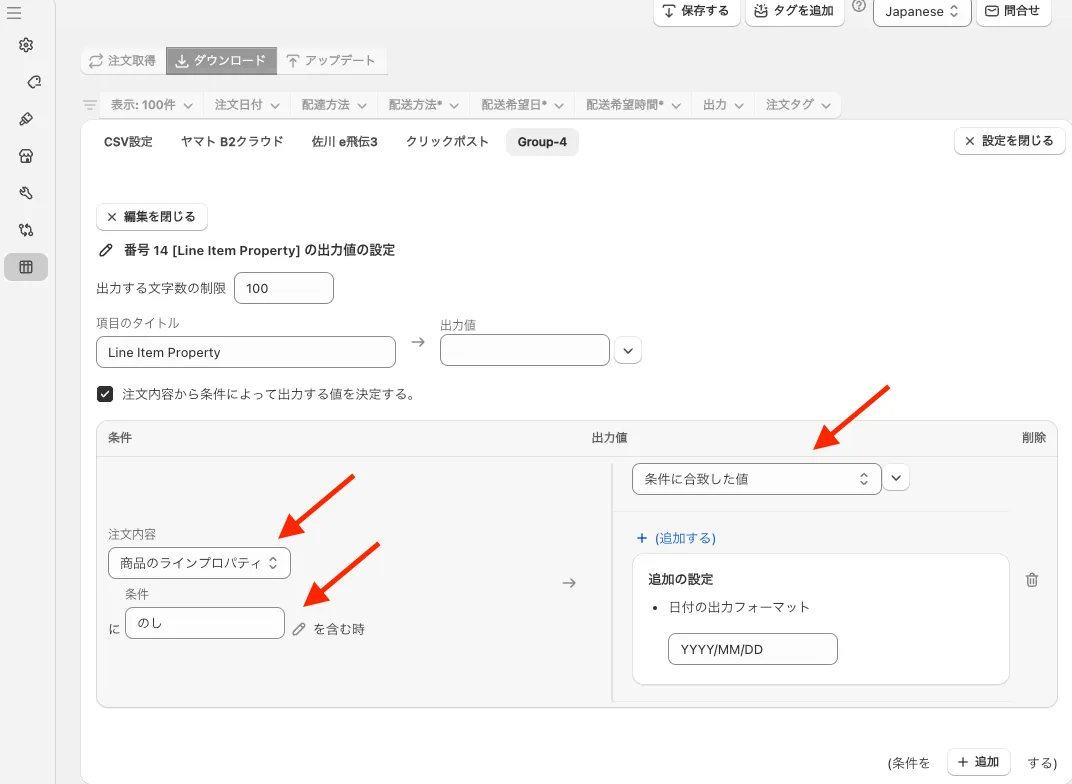This screenshot has height=784, width=1072.
Task: Click the wrench tool icon in sidebar
Action: pos(26,193)
